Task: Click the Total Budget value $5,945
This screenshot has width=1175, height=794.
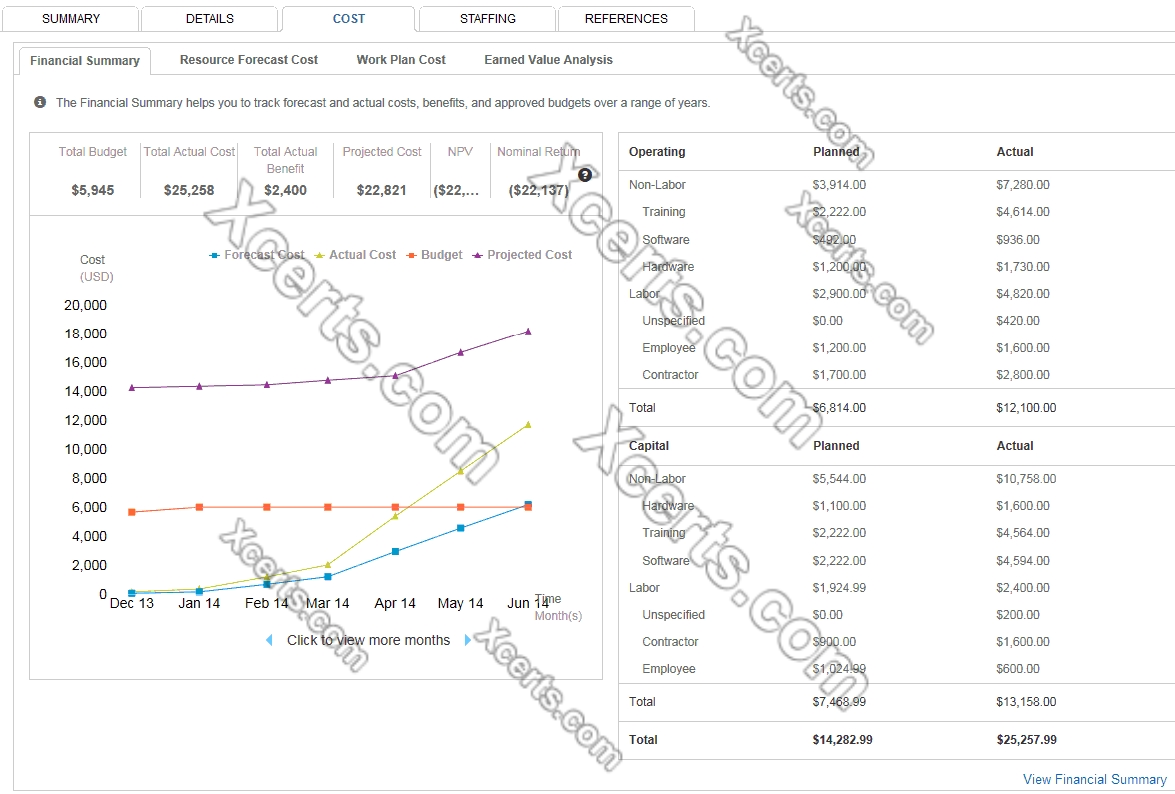Action: pyautogui.click(x=93, y=190)
